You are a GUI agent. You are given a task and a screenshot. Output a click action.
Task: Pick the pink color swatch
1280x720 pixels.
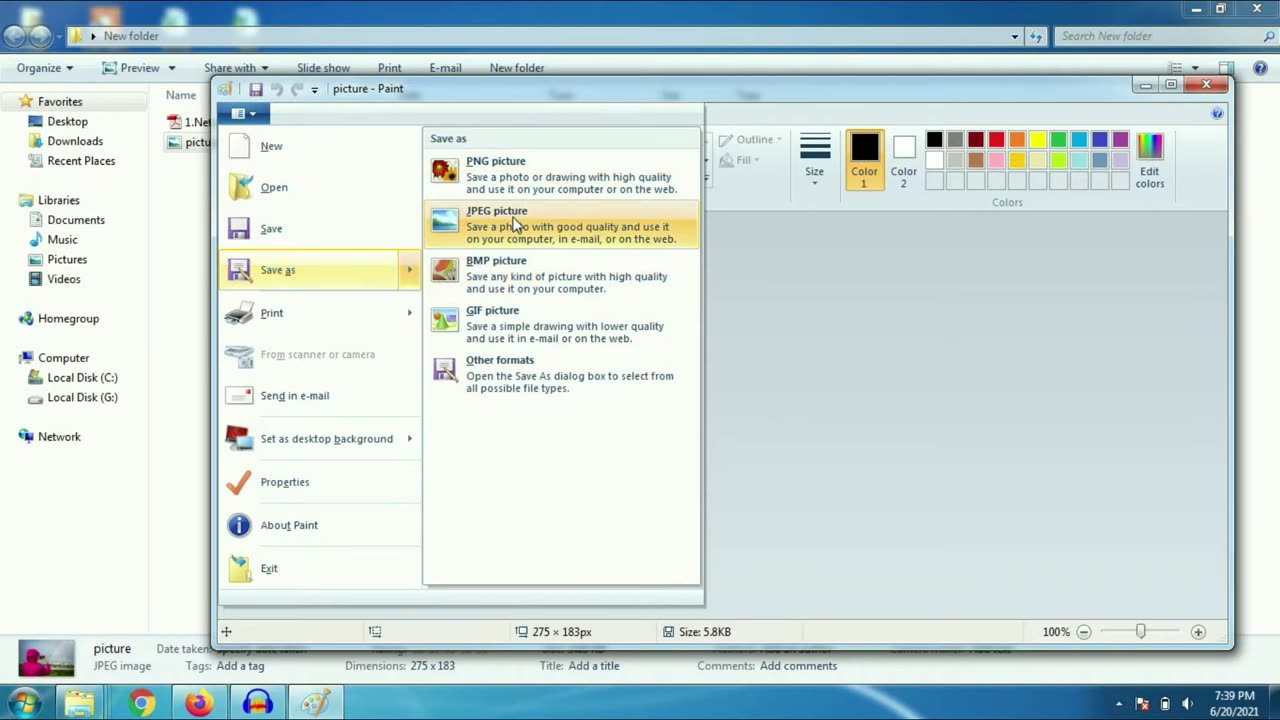pyautogui.click(x=996, y=160)
